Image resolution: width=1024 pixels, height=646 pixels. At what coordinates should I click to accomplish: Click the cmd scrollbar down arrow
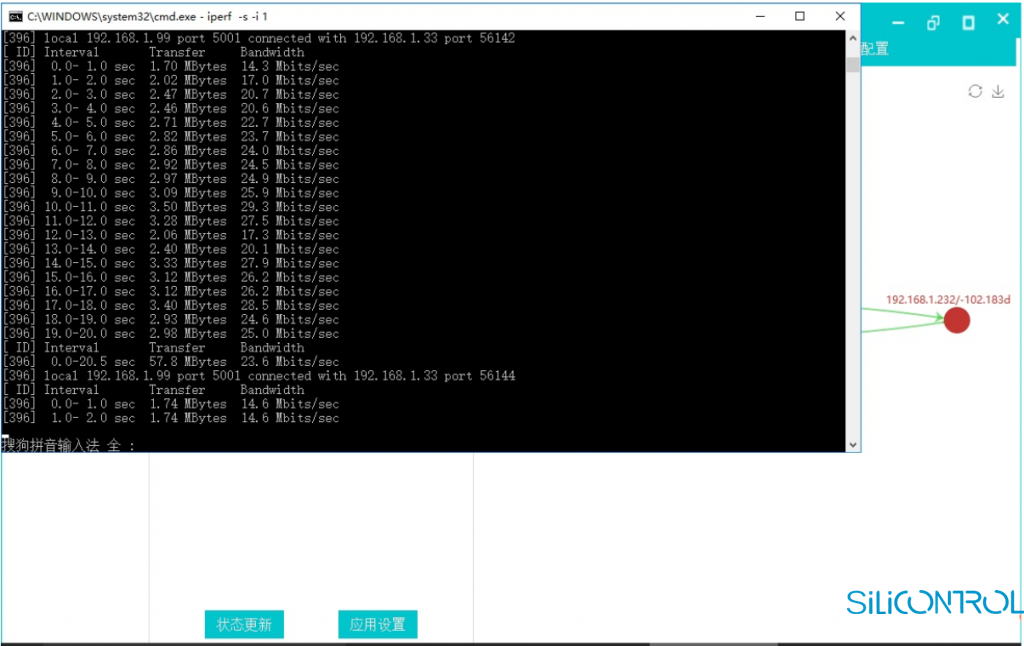[852, 445]
